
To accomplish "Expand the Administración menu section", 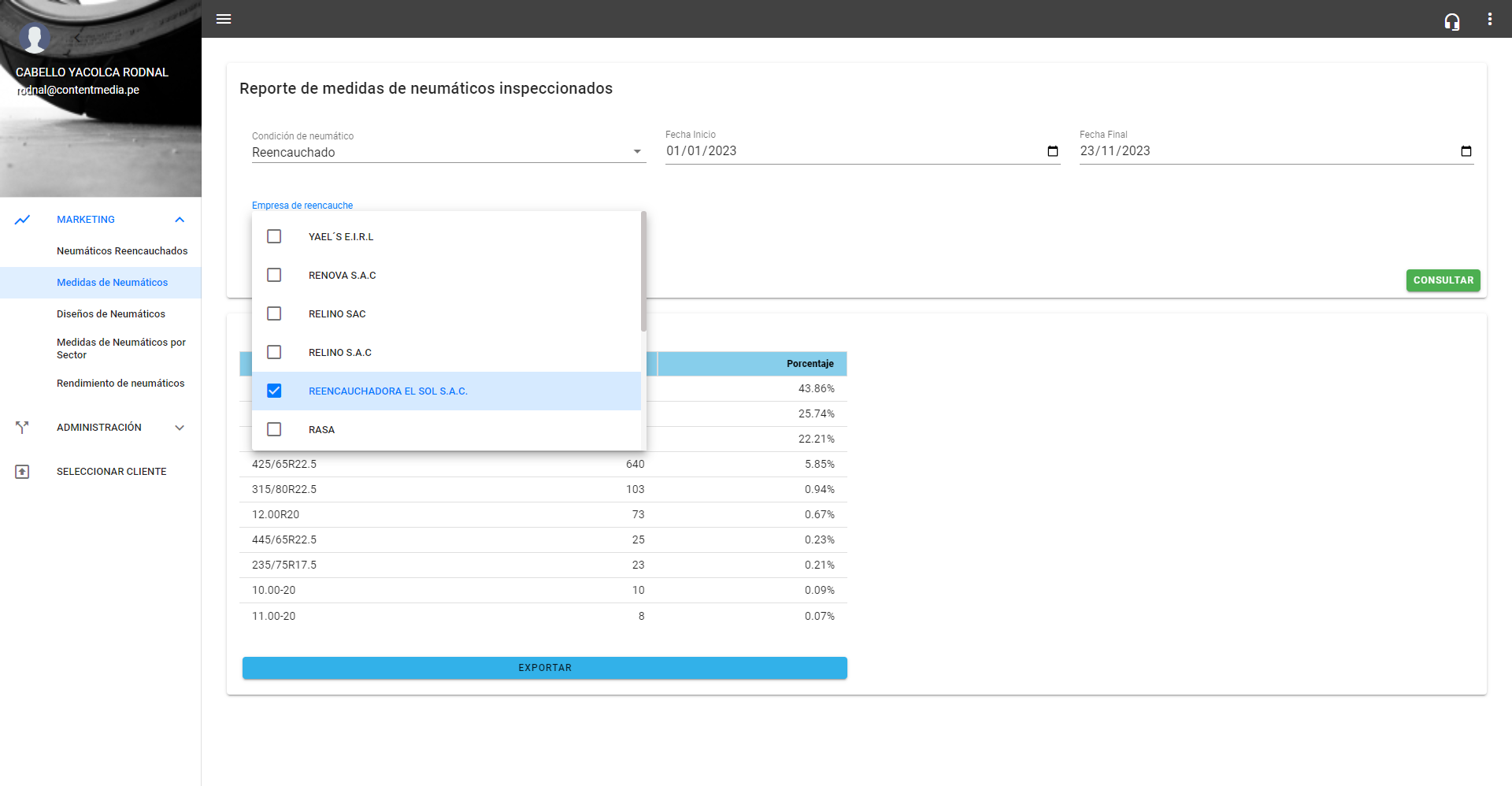I will click(180, 428).
